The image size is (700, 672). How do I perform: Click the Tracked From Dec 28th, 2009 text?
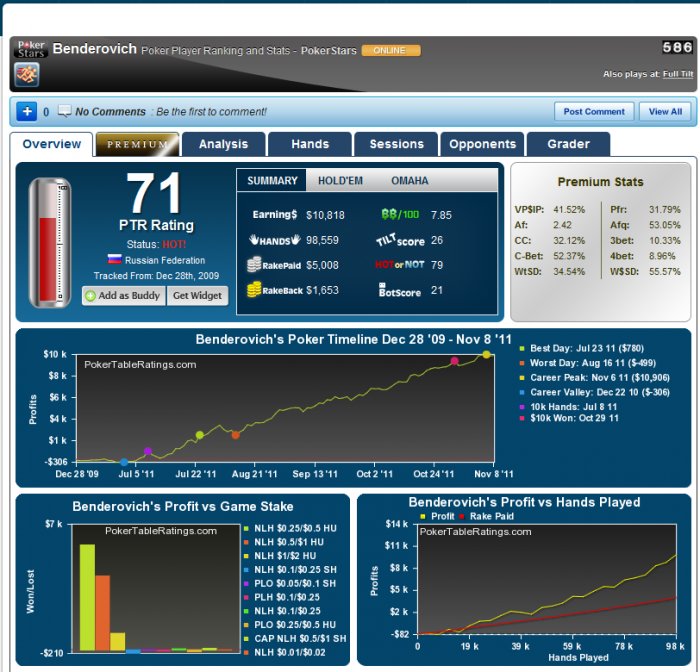pos(156,275)
